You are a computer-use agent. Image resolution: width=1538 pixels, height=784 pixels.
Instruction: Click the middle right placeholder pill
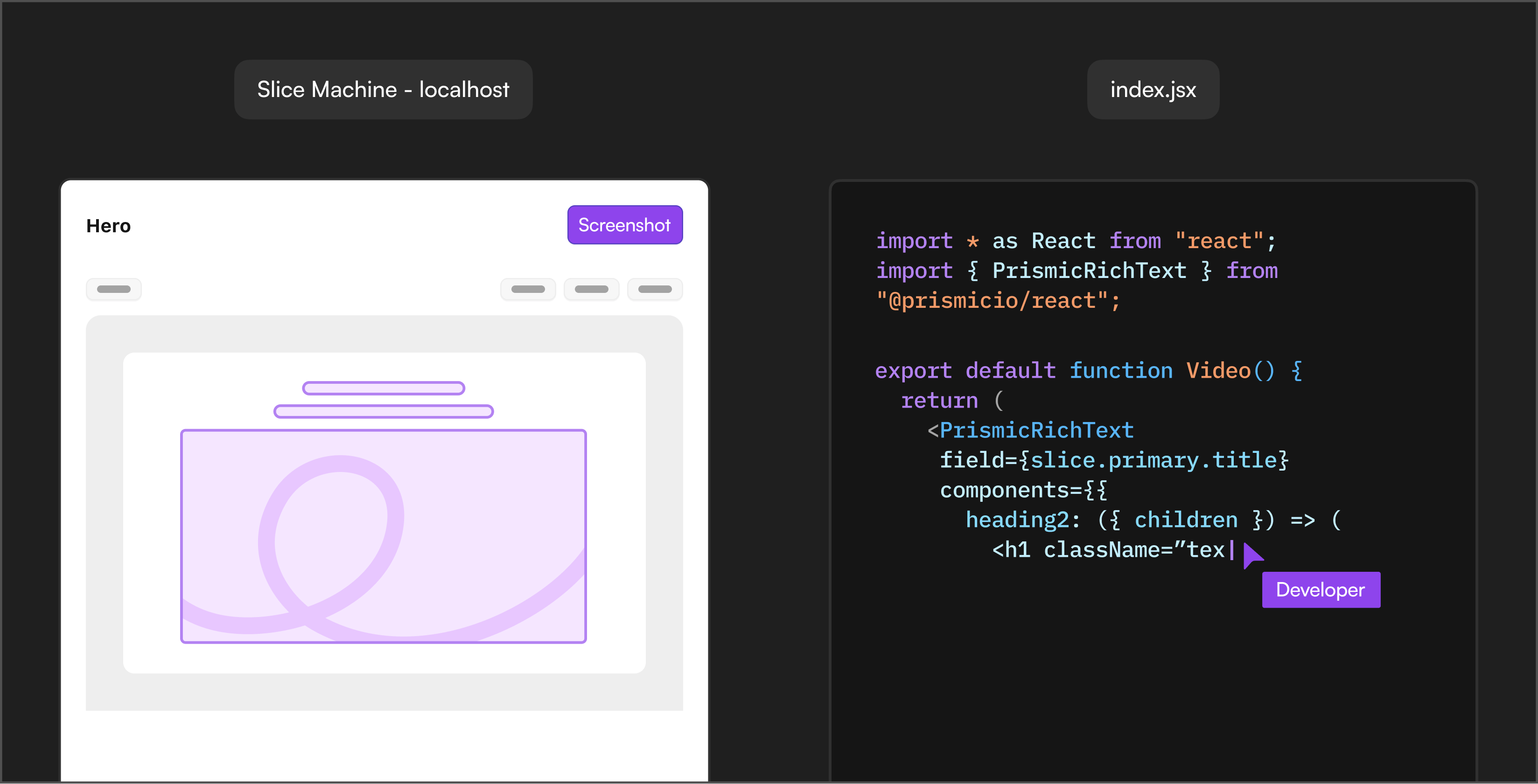coord(591,289)
